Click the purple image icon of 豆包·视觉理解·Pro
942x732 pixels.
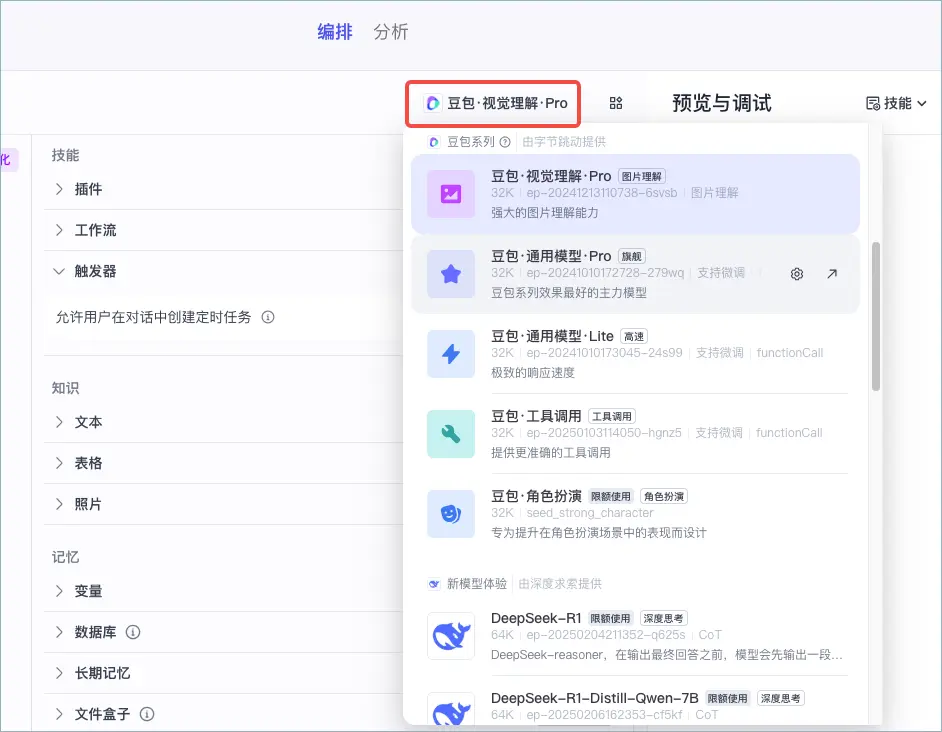[x=451, y=194]
